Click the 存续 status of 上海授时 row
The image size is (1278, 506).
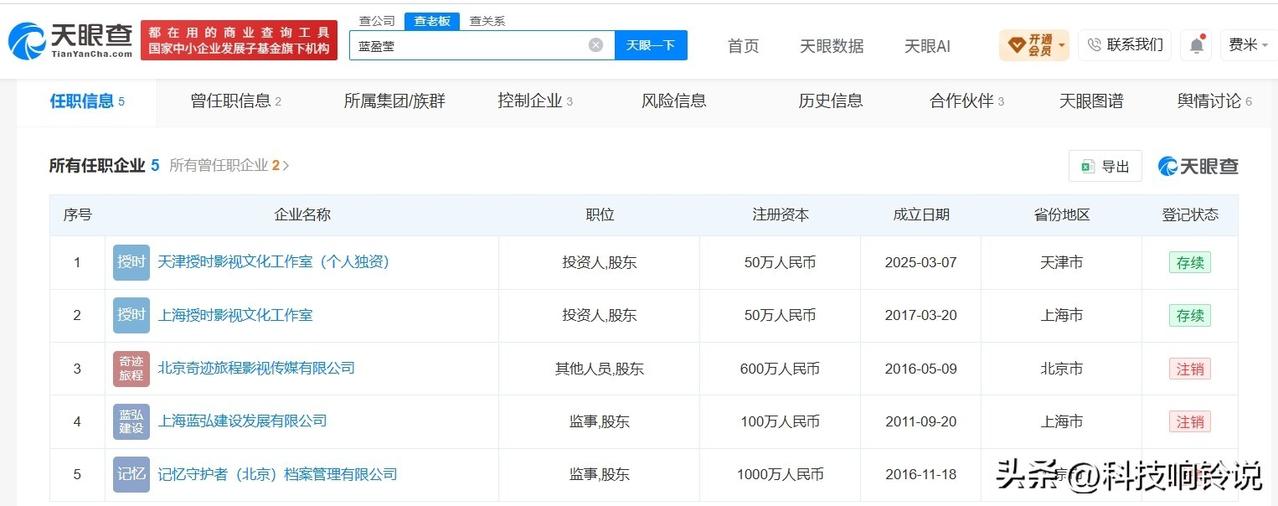click(x=1190, y=315)
